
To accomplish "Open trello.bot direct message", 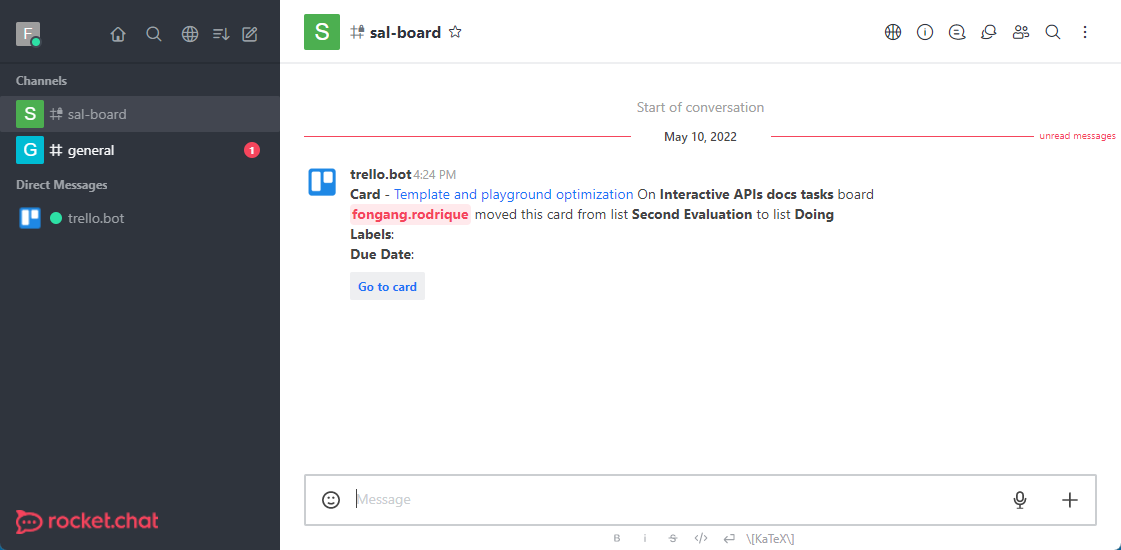I will (140, 218).
